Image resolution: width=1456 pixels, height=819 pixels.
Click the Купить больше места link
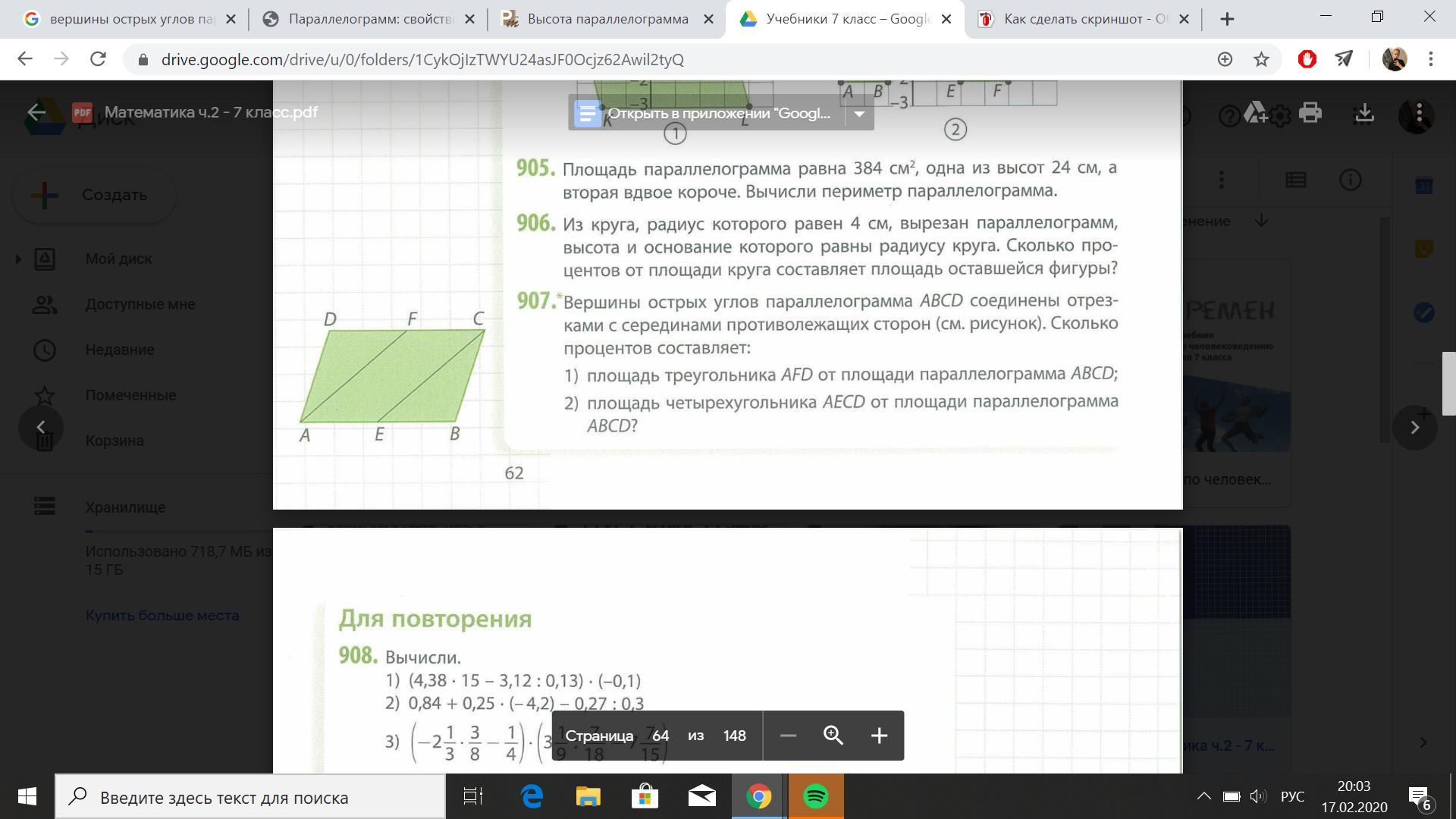[162, 616]
